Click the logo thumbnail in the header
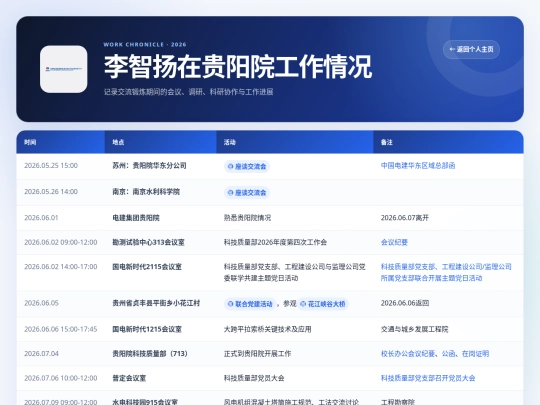Image resolution: width=540 pixels, height=405 pixels. (64, 69)
